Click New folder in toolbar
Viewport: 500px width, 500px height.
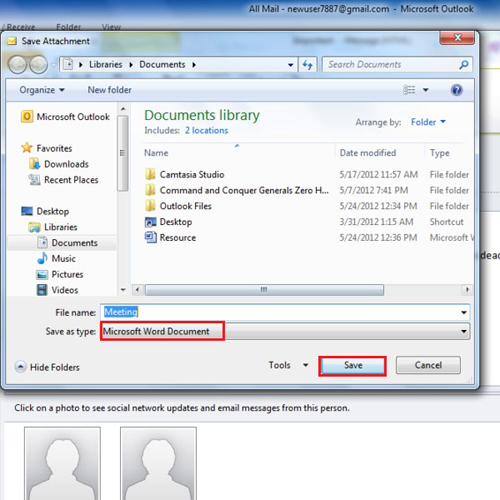[x=109, y=90]
